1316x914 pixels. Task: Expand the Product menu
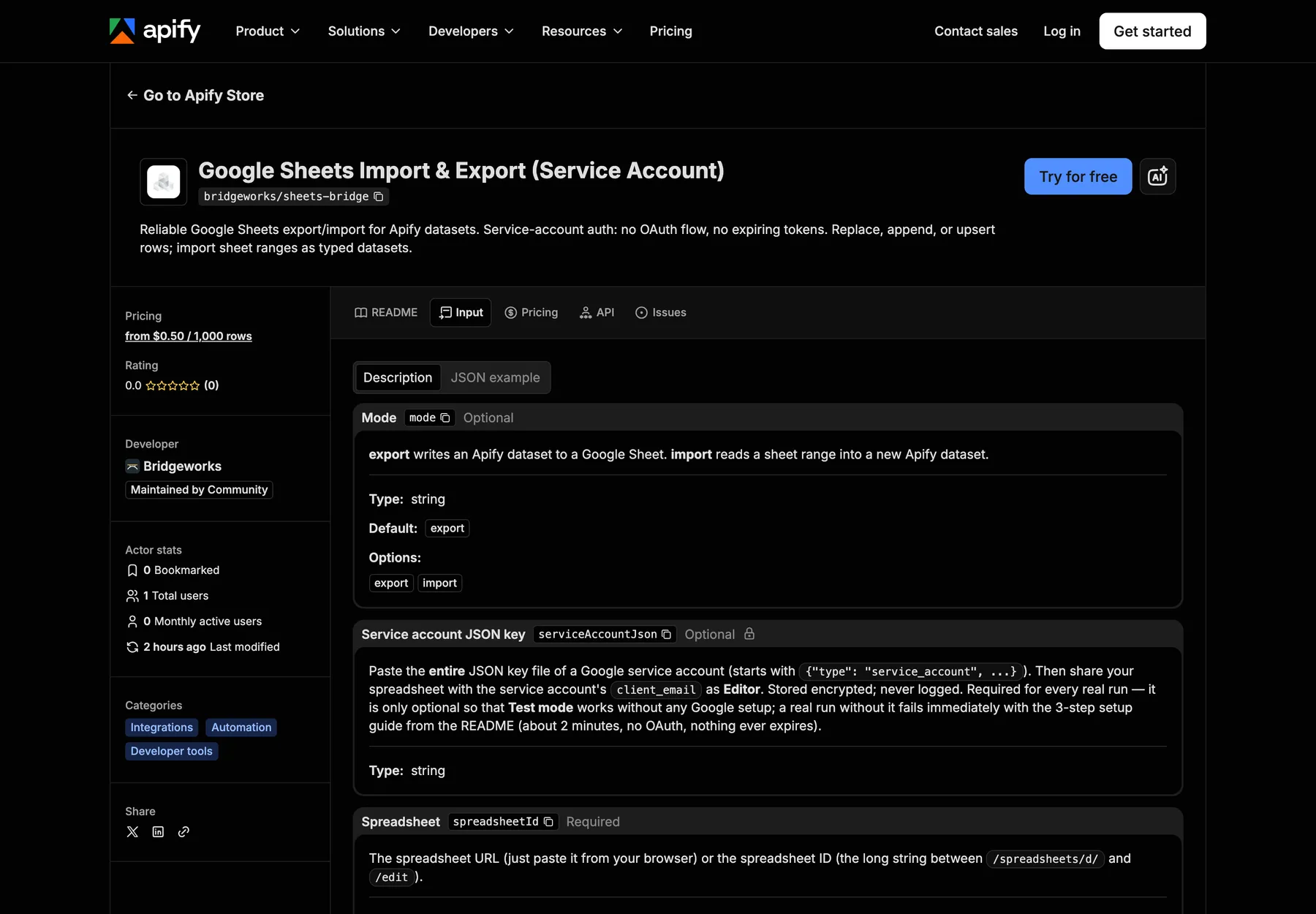click(268, 31)
